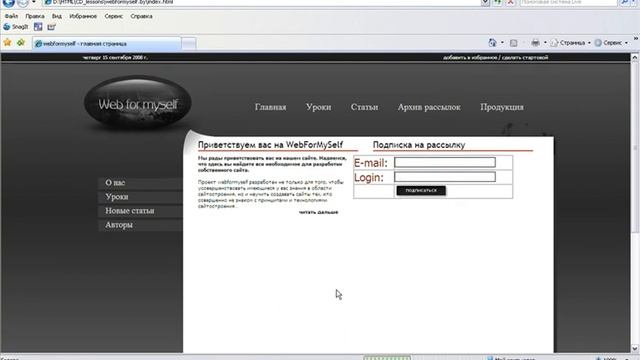Open Архив рассылок page
640x360 pixels.
click(429, 107)
